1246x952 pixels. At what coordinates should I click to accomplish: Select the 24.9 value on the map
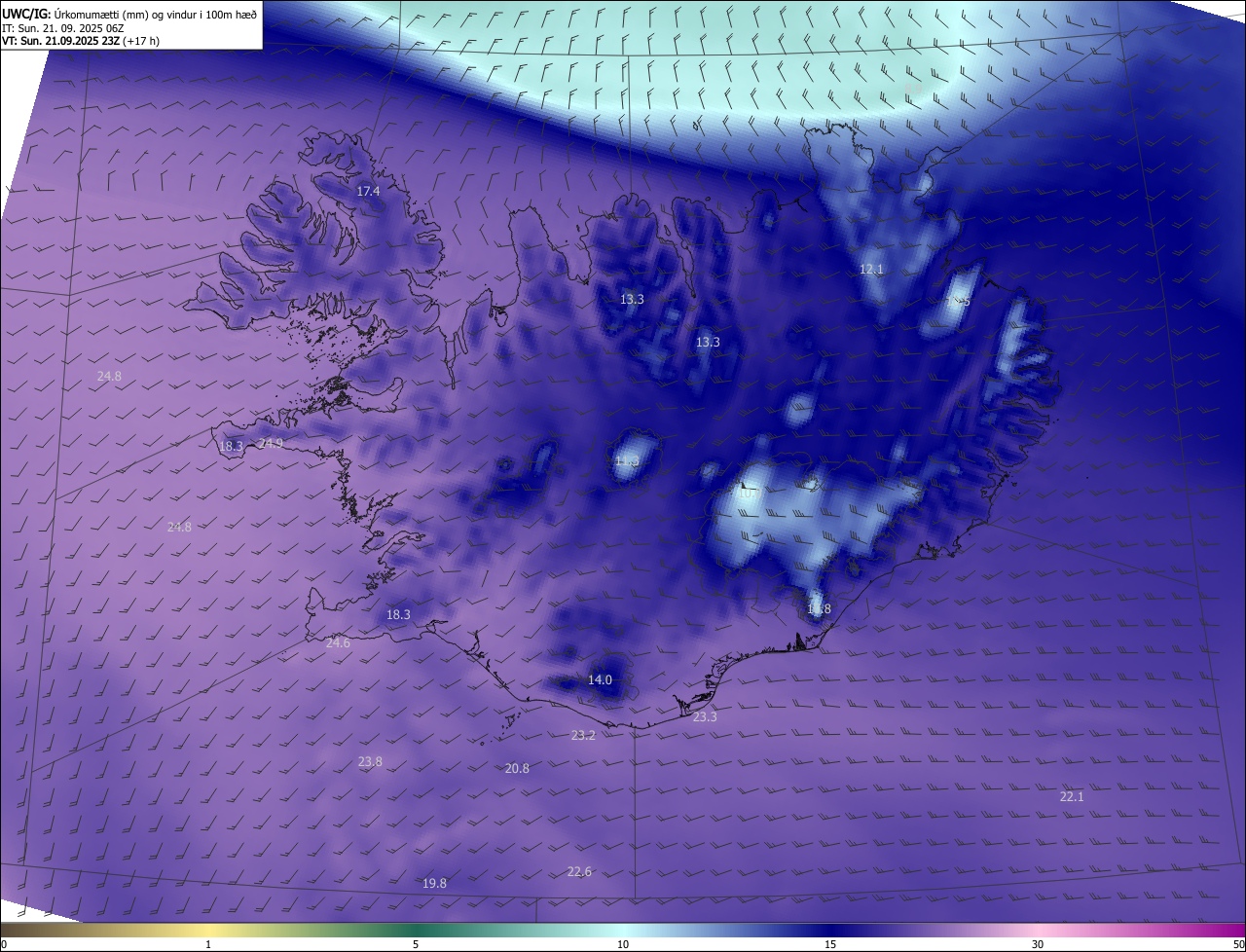click(x=271, y=443)
